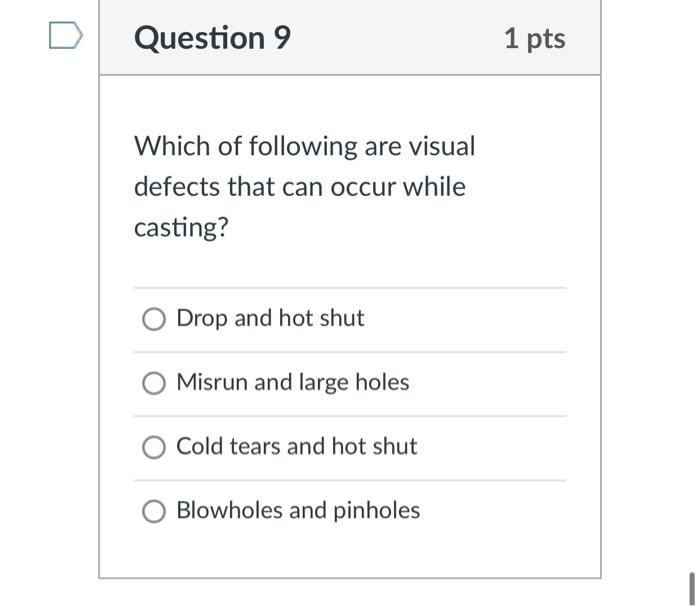Click blank space below the "Blowholes and pinholes" option
700x606 pixels.
click(x=350, y=553)
